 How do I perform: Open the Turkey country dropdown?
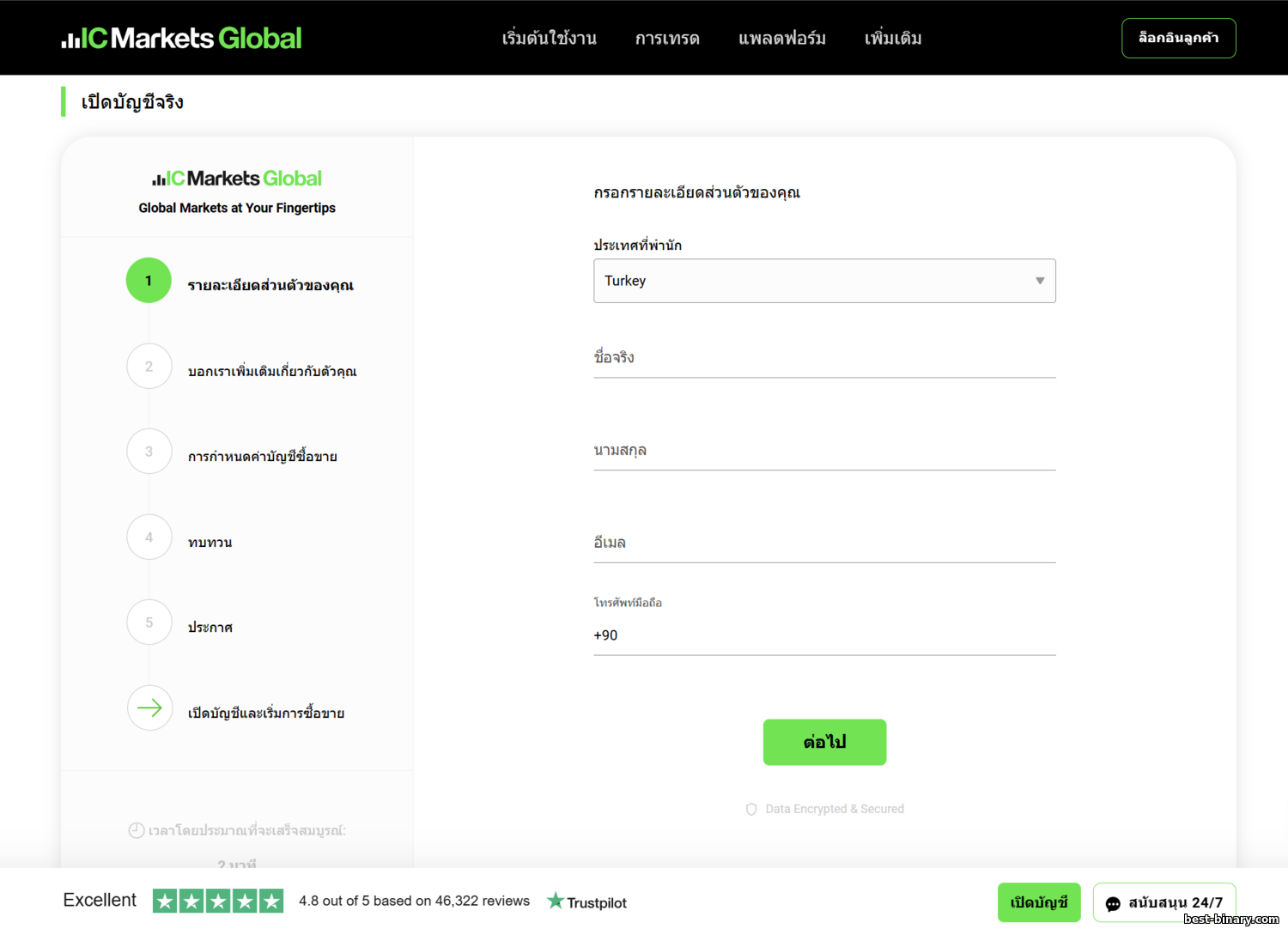point(823,281)
